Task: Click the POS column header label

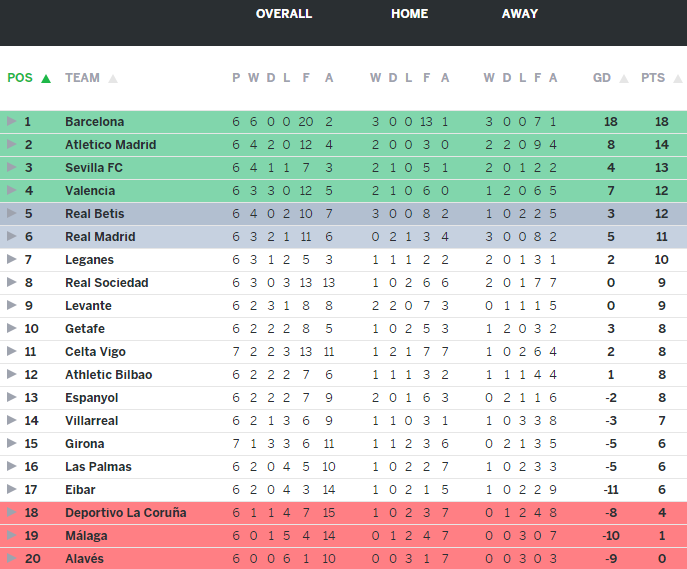Action: pos(20,78)
